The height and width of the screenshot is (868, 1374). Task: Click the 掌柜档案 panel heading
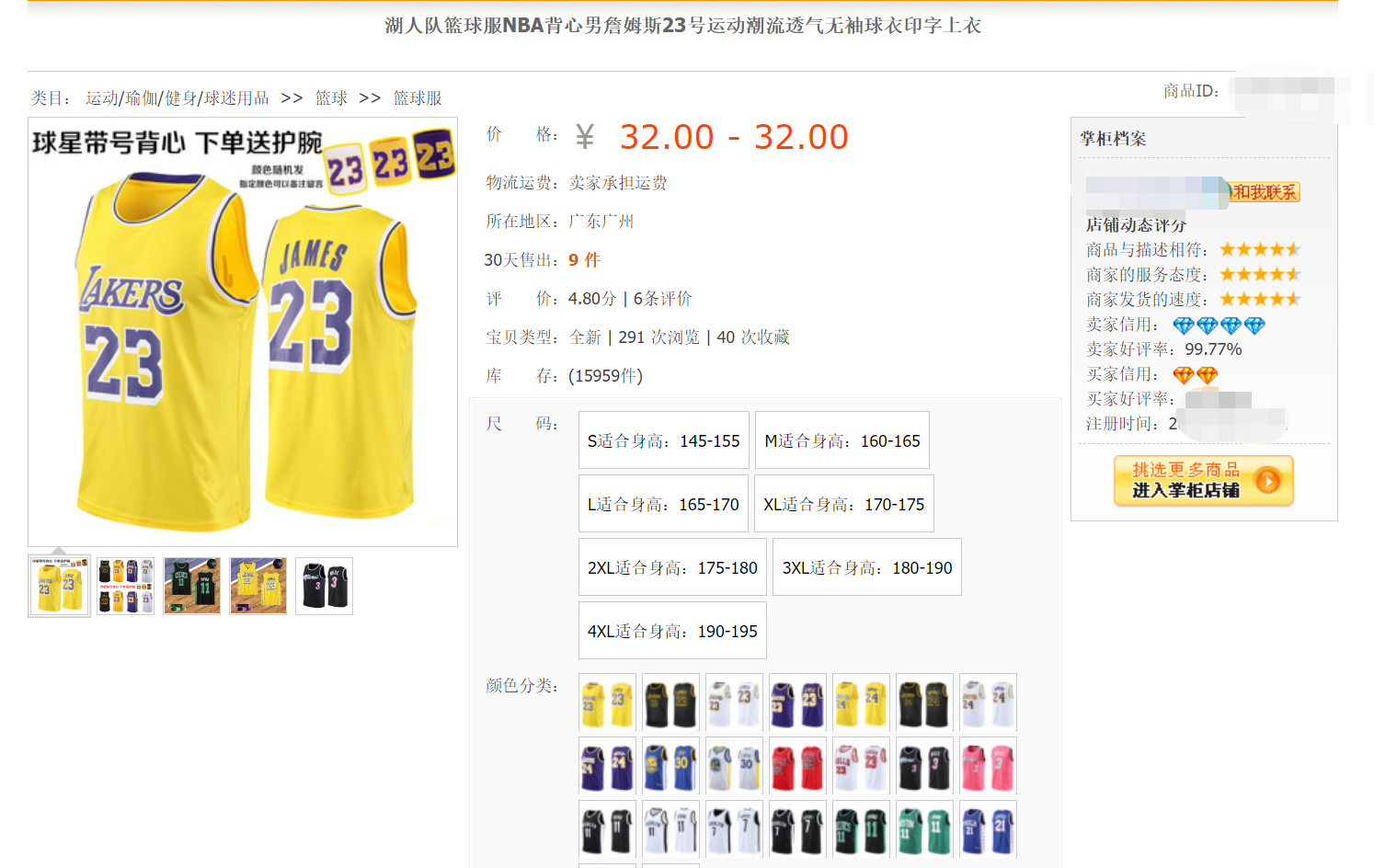click(1113, 139)
